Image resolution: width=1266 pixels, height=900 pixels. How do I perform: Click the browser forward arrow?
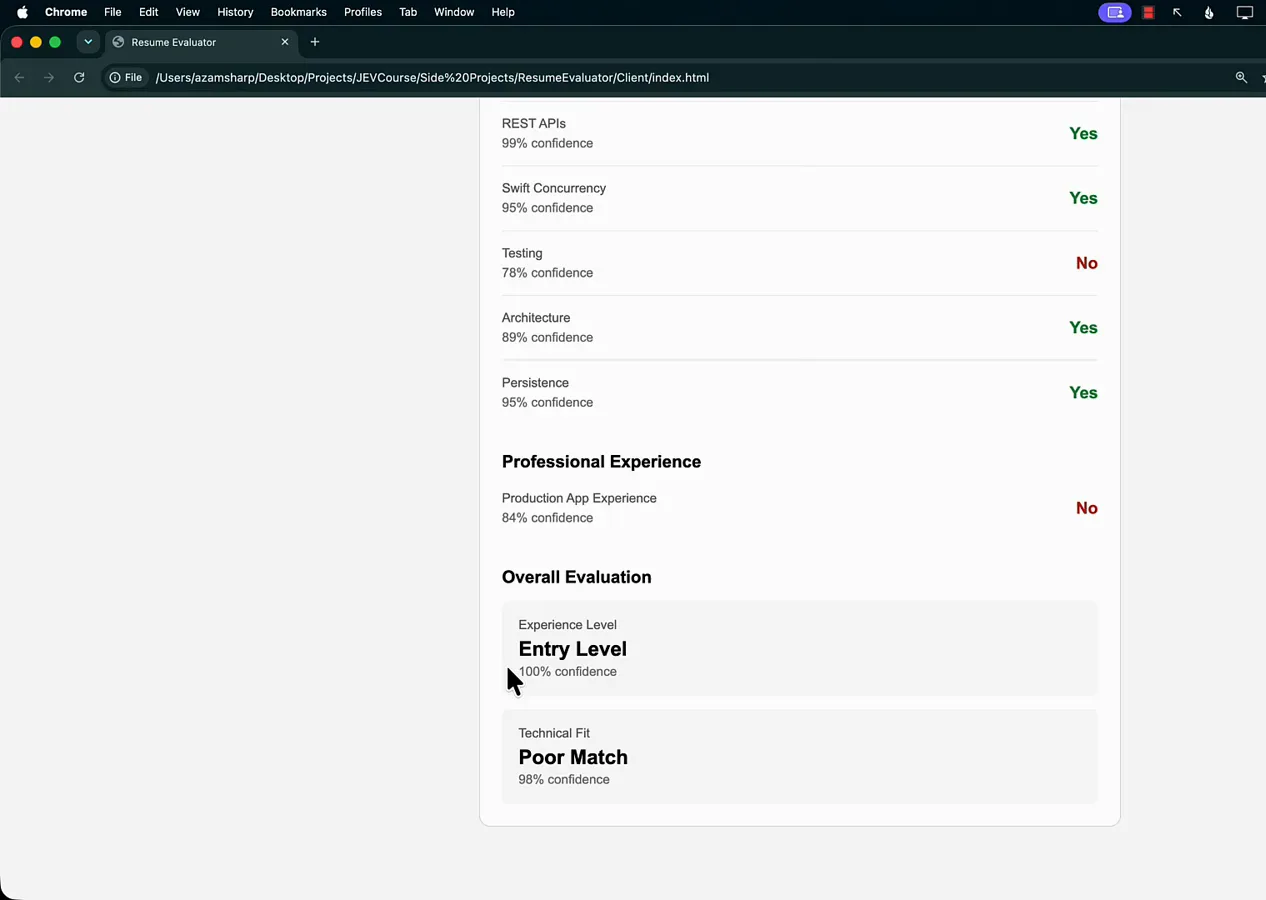coord(49,77)
